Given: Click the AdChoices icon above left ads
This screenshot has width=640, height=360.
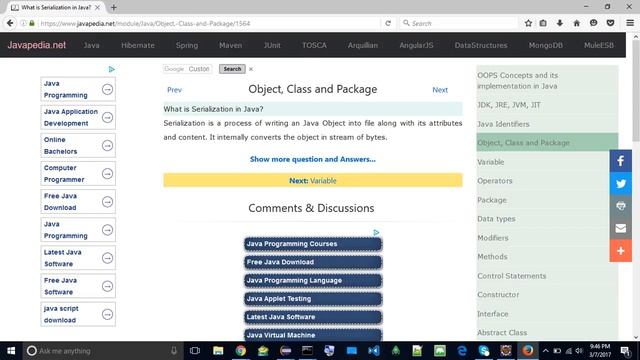Looking at the screenshot, I should (111, 69).
